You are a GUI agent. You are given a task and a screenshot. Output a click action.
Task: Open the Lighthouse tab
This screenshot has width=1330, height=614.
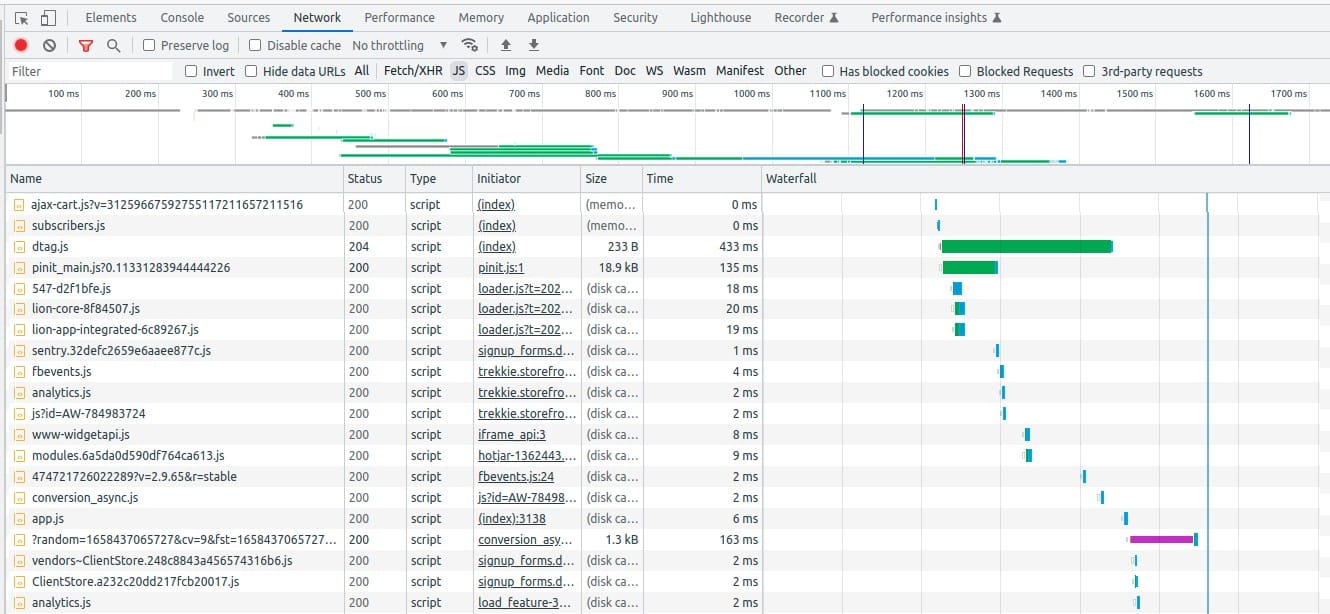pos(720,18)
